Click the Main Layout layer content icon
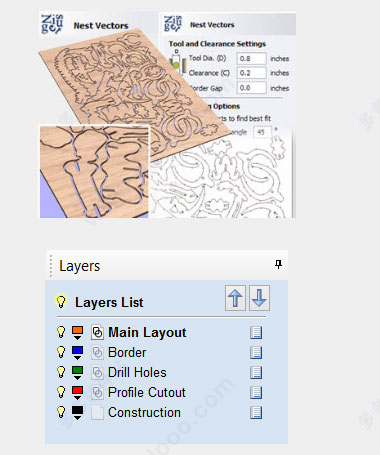Image resolution: width=380 pixels, height=455 pixels. pos(97,333)
